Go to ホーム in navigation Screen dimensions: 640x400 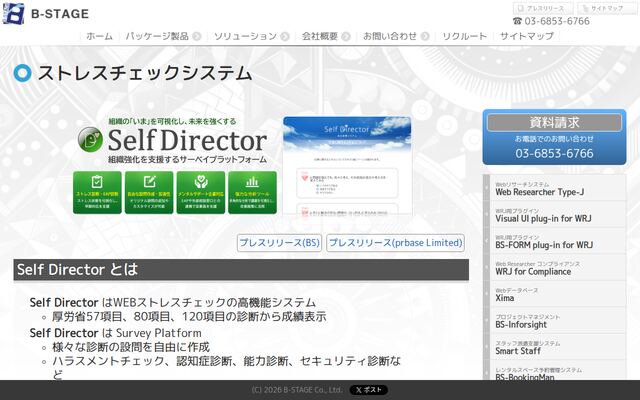coord(99,36)
